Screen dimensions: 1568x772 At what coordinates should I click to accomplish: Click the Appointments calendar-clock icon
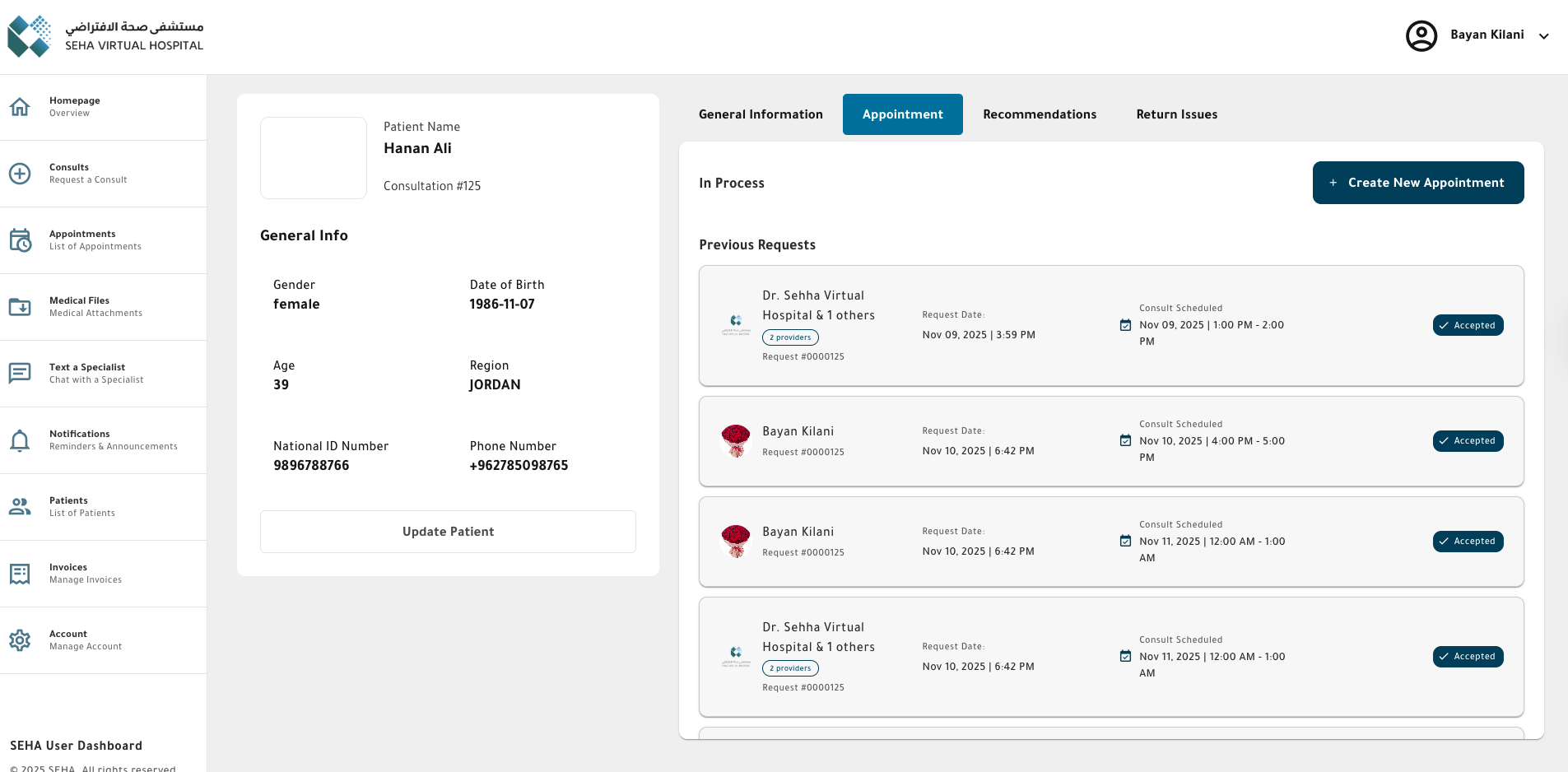(20, 240)
